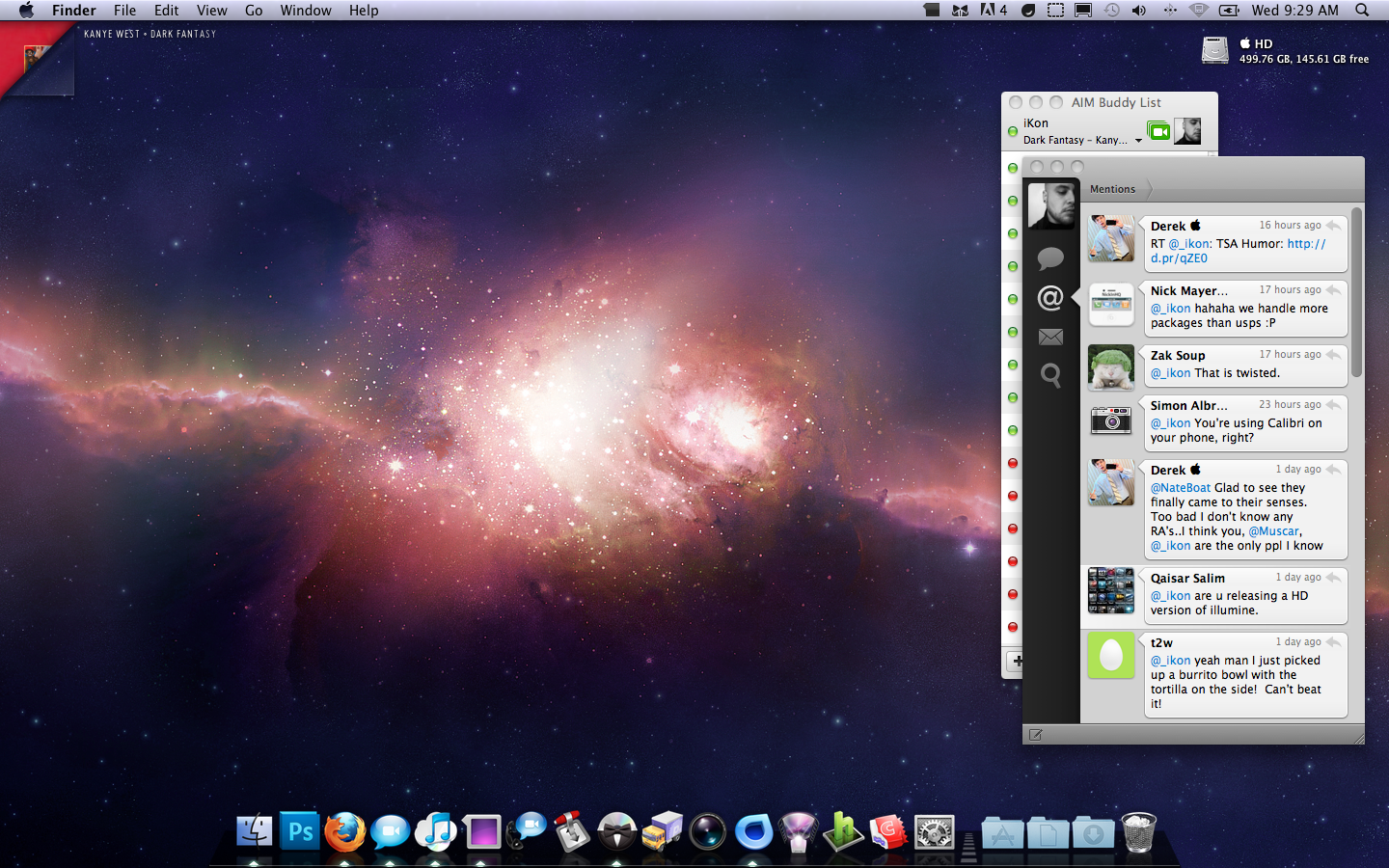Open the red candy C app in Dock
The width and height of the screenshot is (1389, 868).
click(888, 831)
